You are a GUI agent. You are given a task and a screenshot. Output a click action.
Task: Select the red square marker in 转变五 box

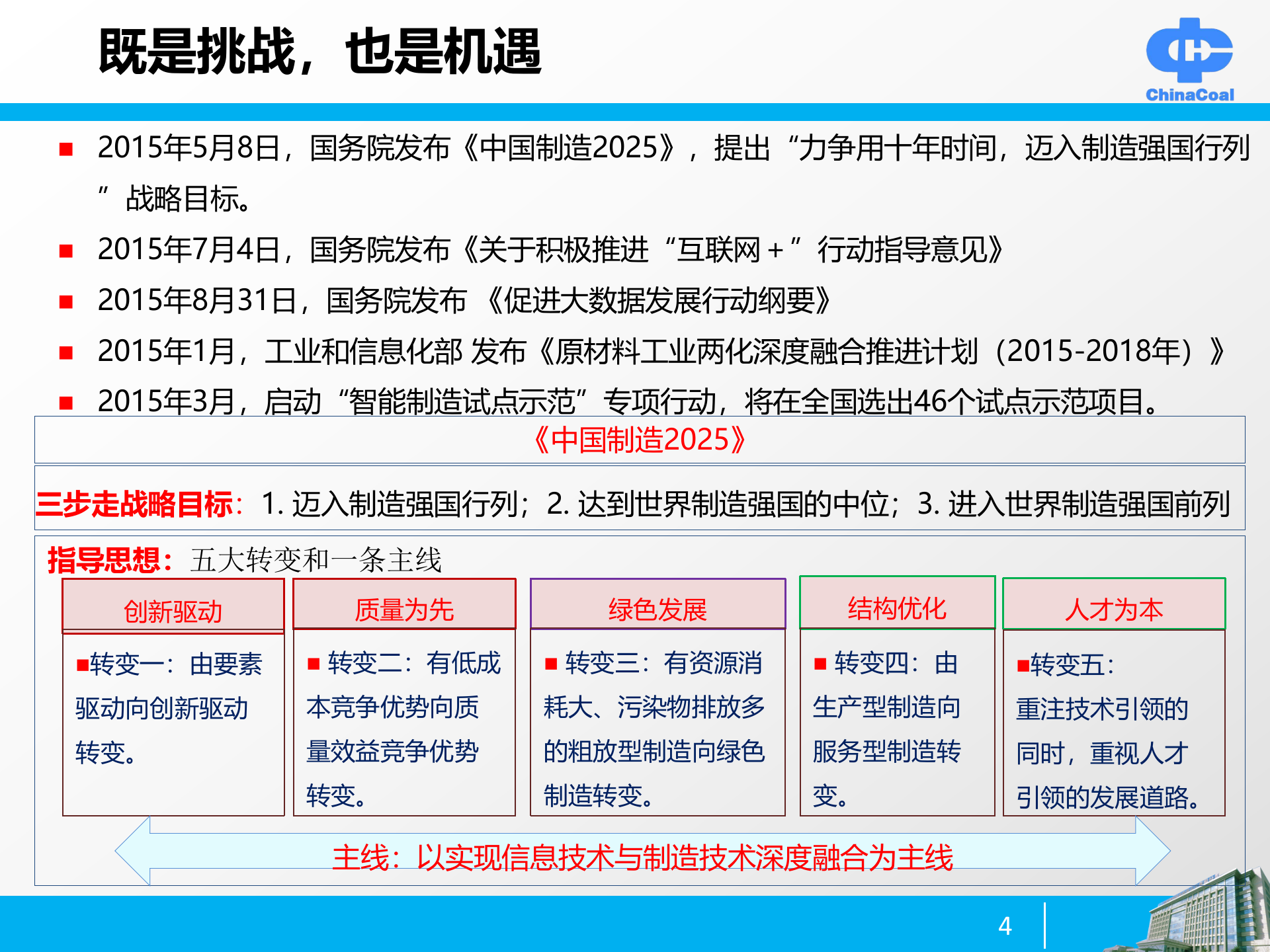[x=1025, y=666]
